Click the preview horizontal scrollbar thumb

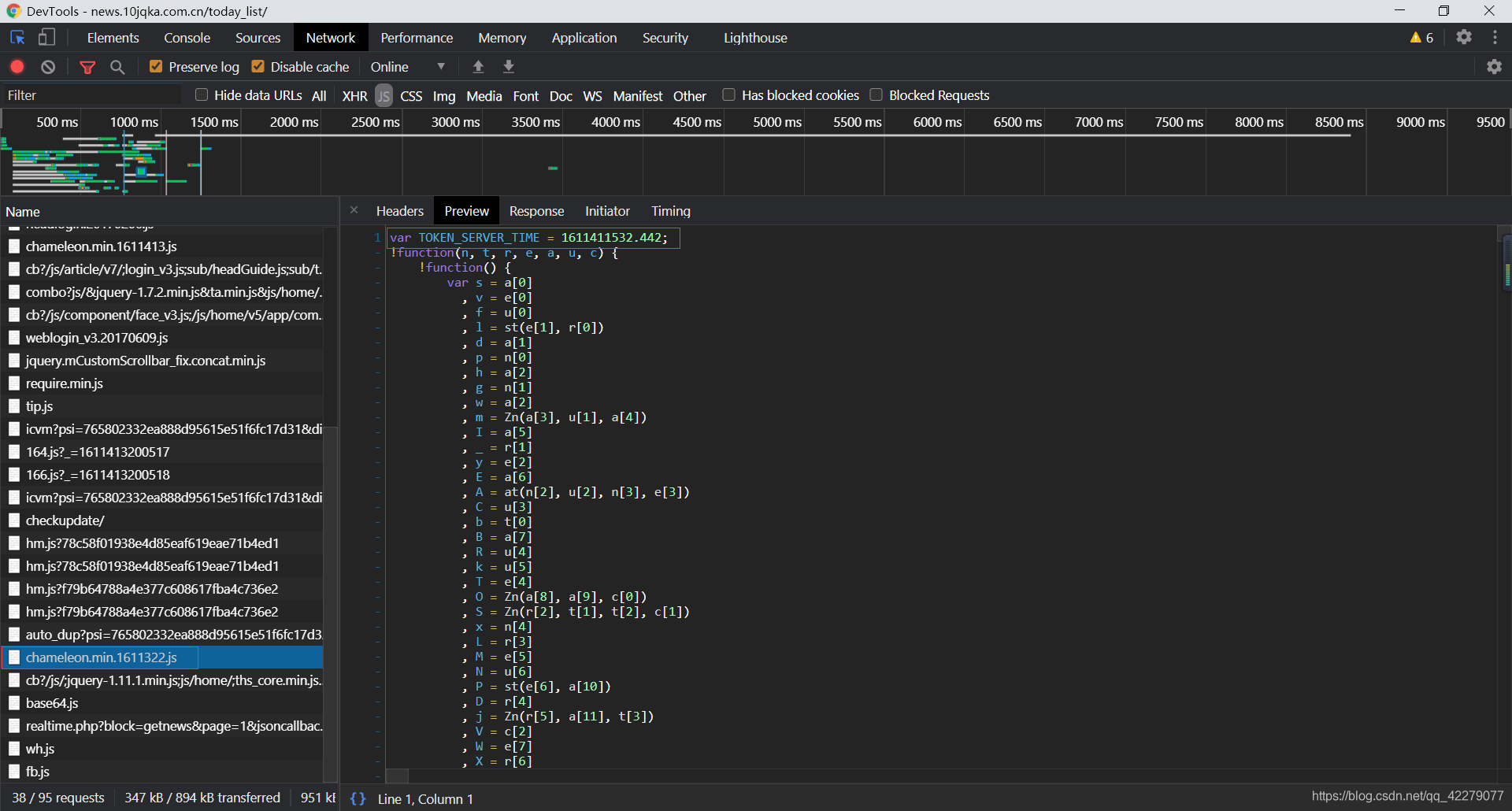pos(397,776)
